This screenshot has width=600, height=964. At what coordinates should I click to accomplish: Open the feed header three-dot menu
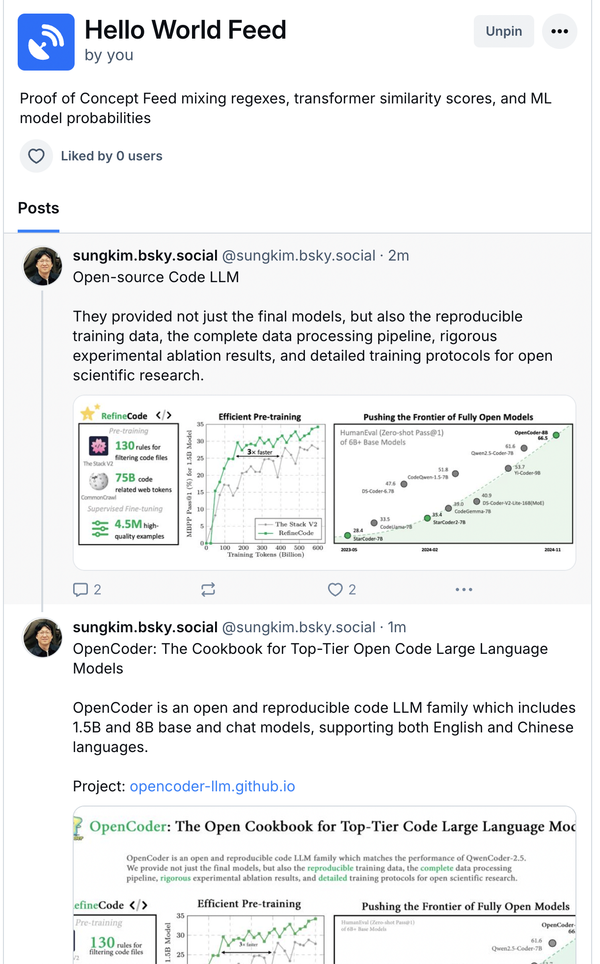560,31
